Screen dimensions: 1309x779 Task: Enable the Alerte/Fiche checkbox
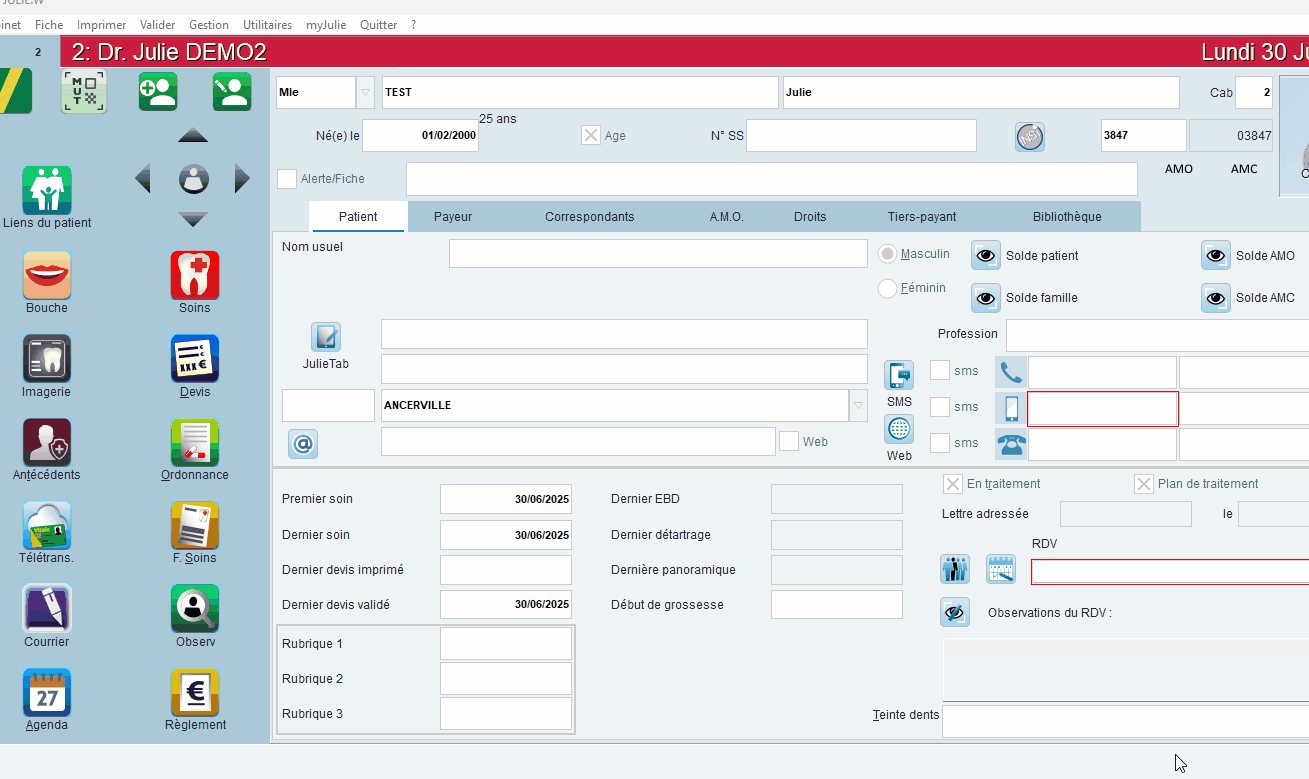pos(287,179)
